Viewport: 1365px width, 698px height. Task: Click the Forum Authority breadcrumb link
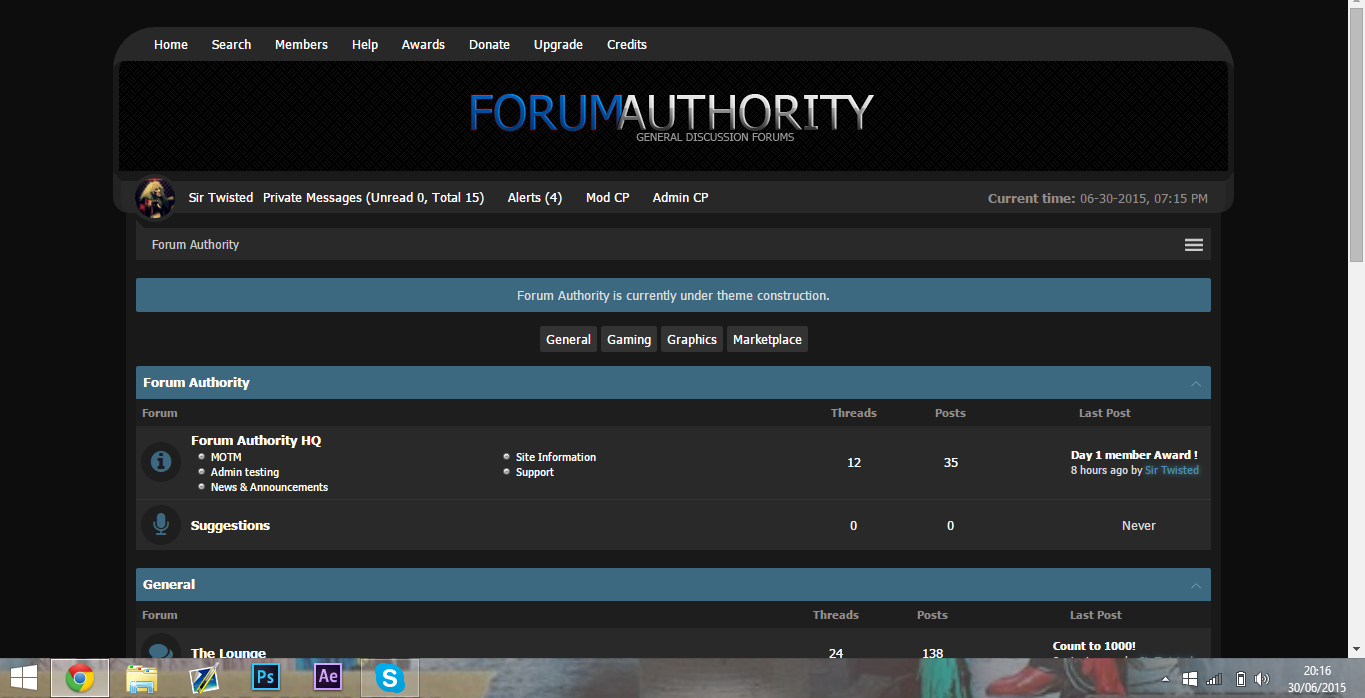(195, 245)
